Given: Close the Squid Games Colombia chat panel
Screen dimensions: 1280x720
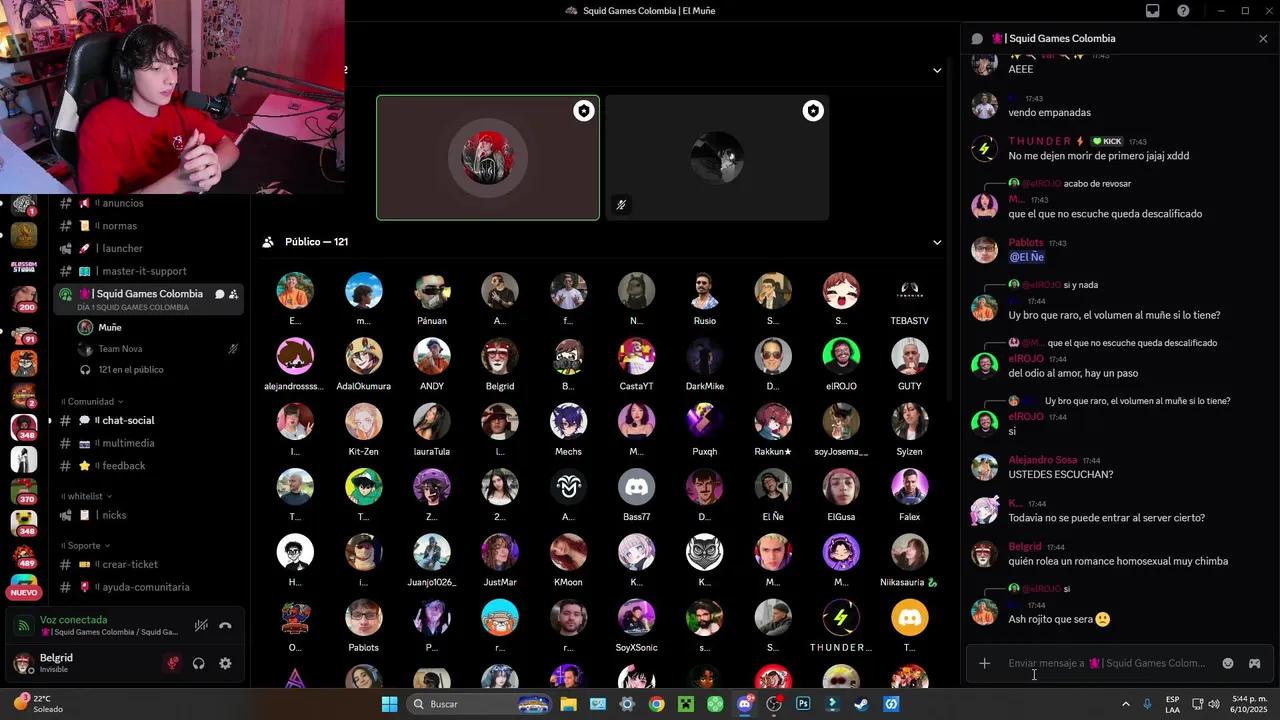Looking at the screenshot, I should pos(1263,38).
